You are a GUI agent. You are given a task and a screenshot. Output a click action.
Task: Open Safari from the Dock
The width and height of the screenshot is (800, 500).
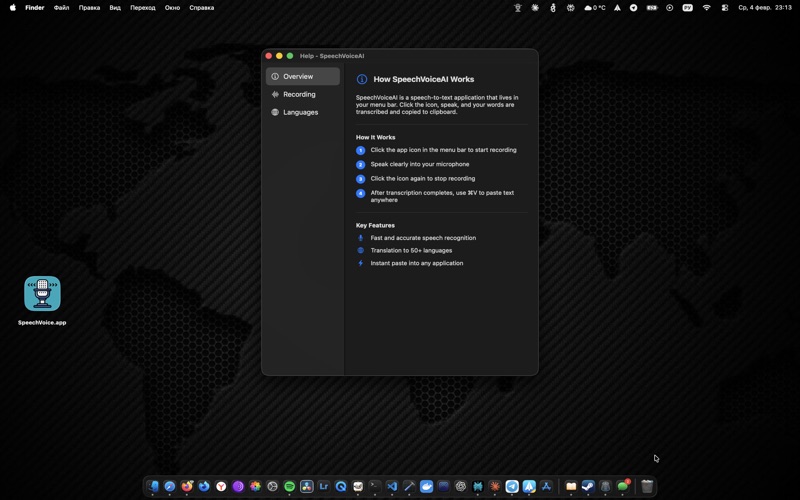pos(170,486)
